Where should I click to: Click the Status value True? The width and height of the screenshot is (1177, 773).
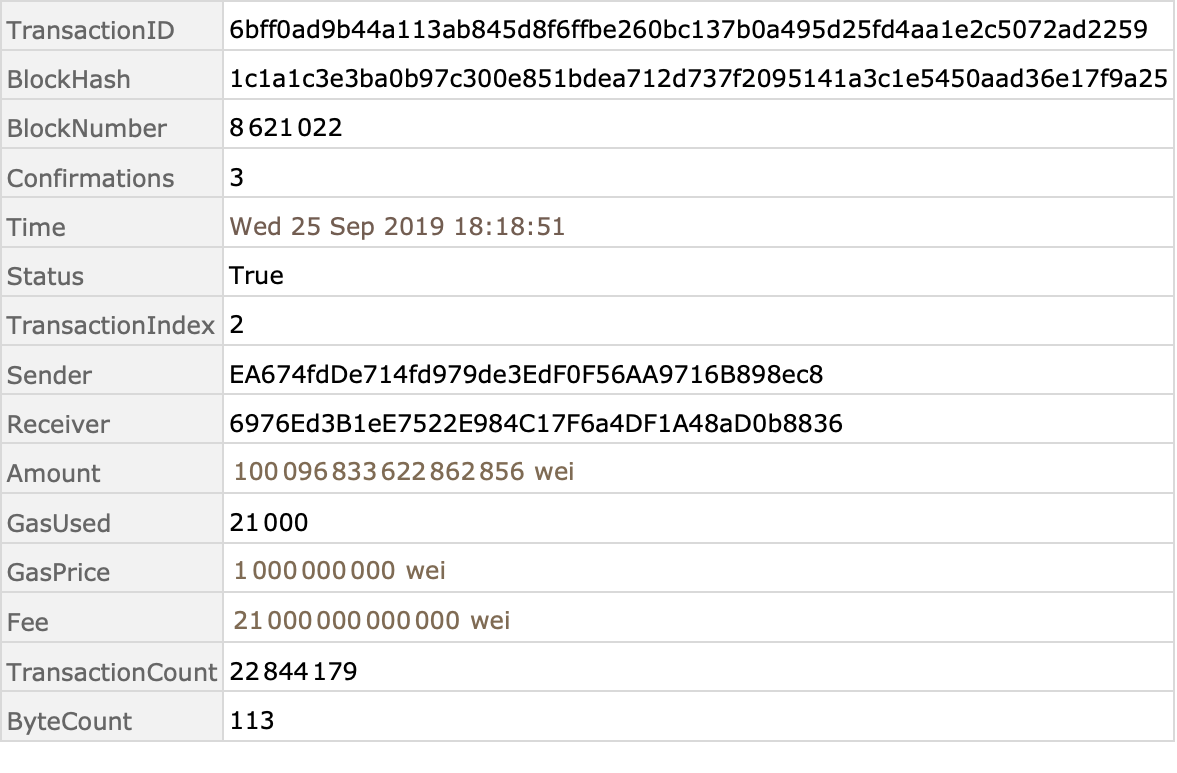[x=257, y=275]
